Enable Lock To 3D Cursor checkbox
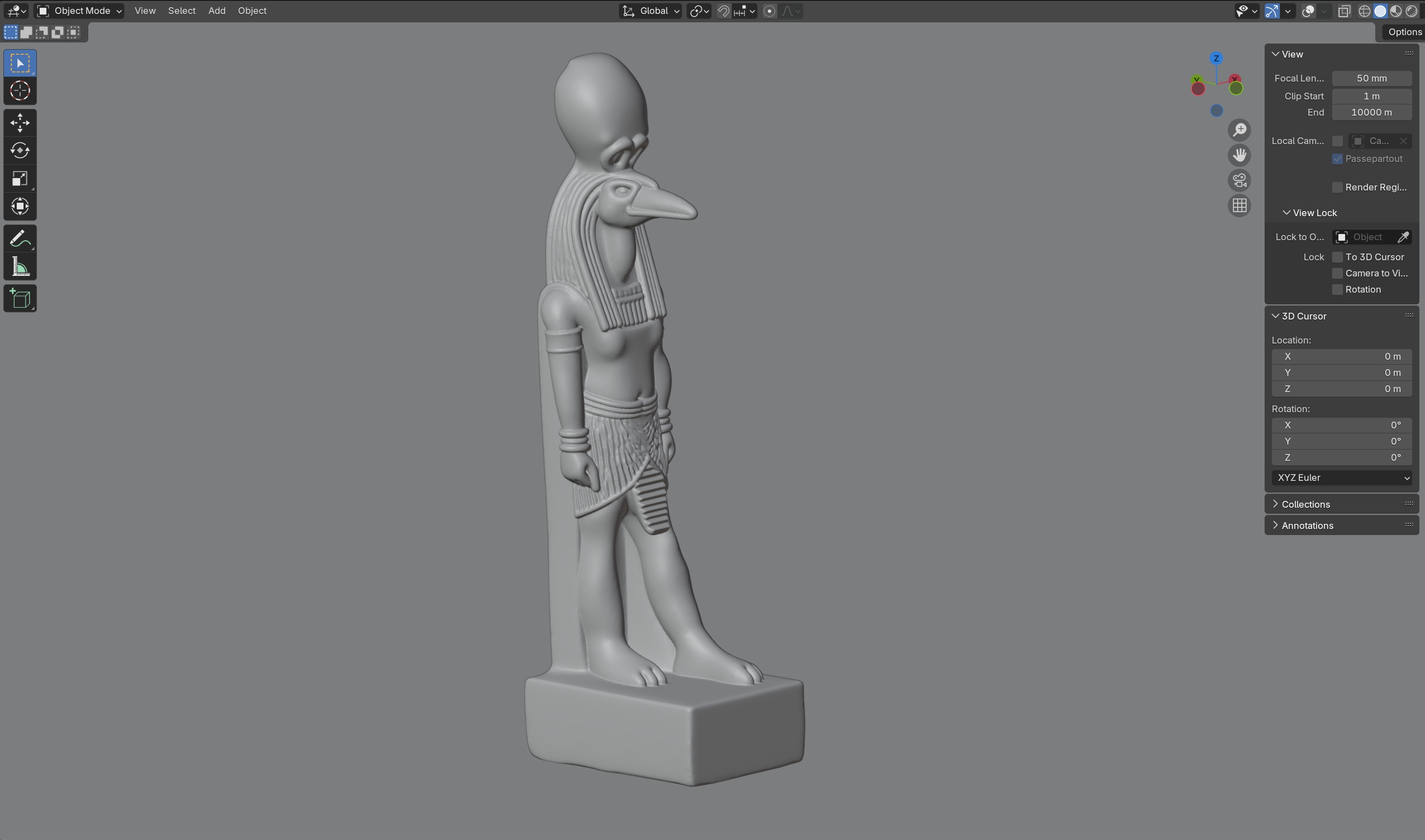 tap(1337, 257)
